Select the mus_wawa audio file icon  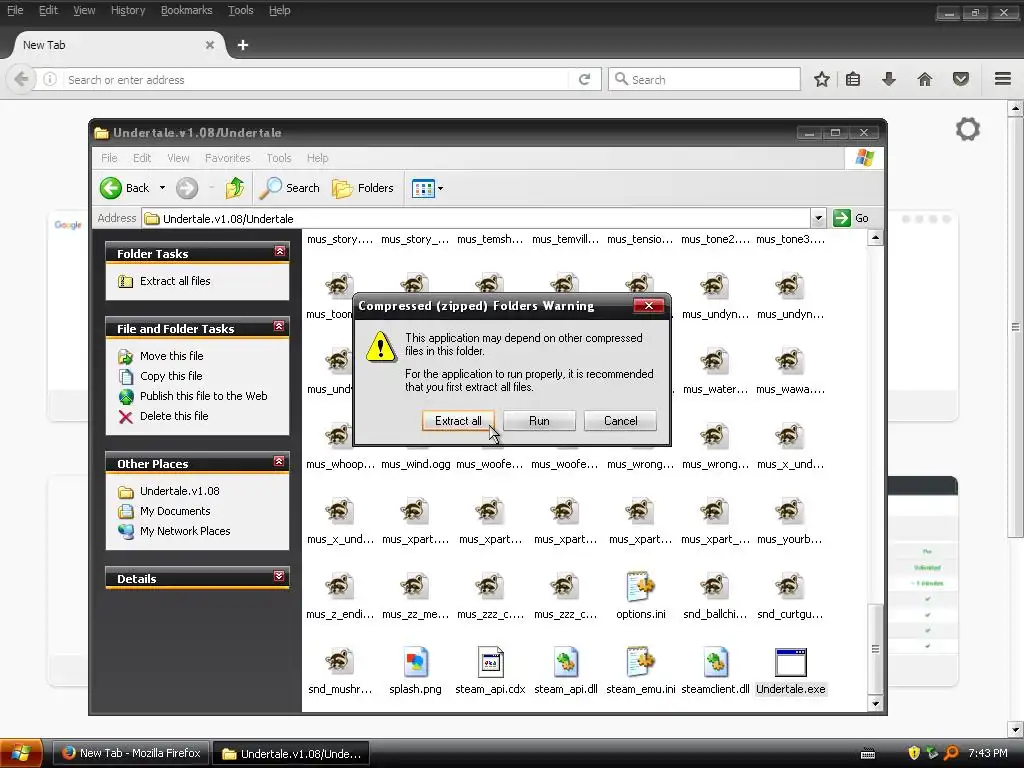790,362
